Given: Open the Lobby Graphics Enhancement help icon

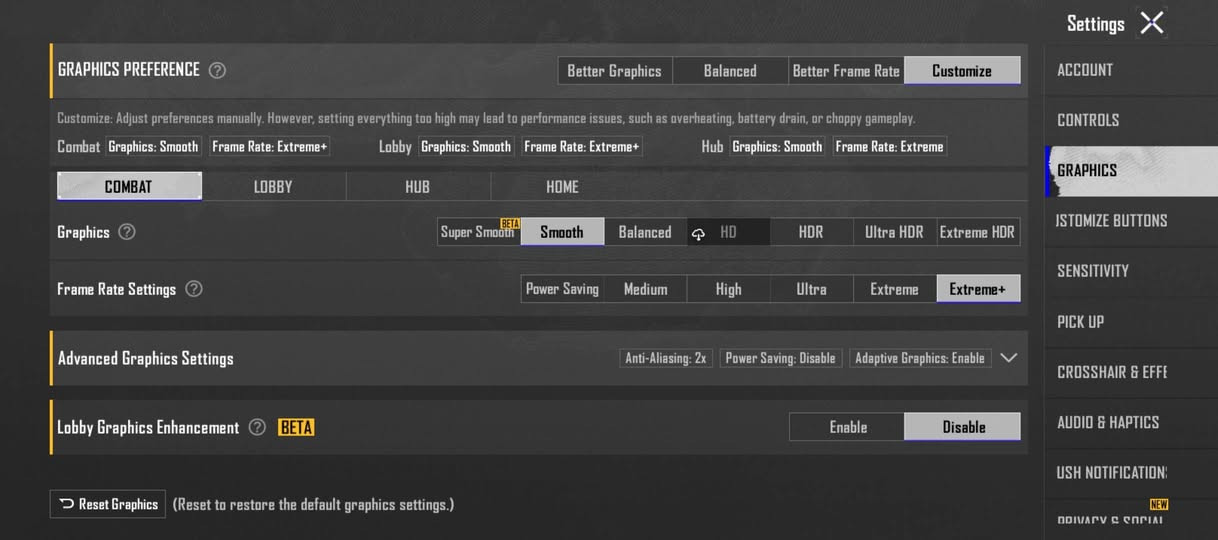Looking at the screenshot, I should tap(257, 427).
